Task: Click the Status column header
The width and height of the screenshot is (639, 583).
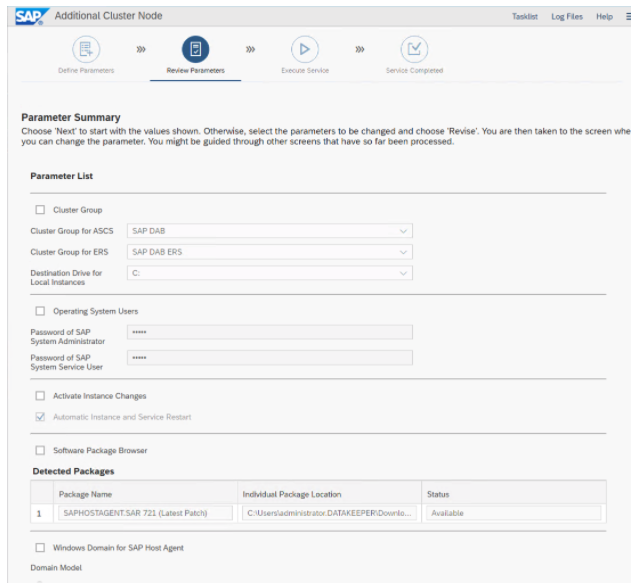Action: (x=438, y=495)
